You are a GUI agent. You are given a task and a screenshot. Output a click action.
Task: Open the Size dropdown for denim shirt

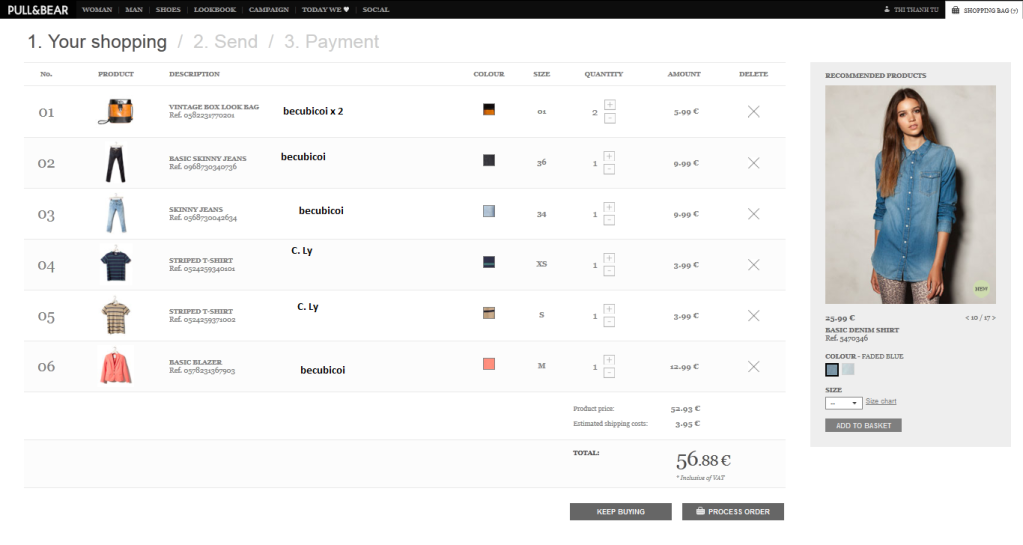point(843,403)
